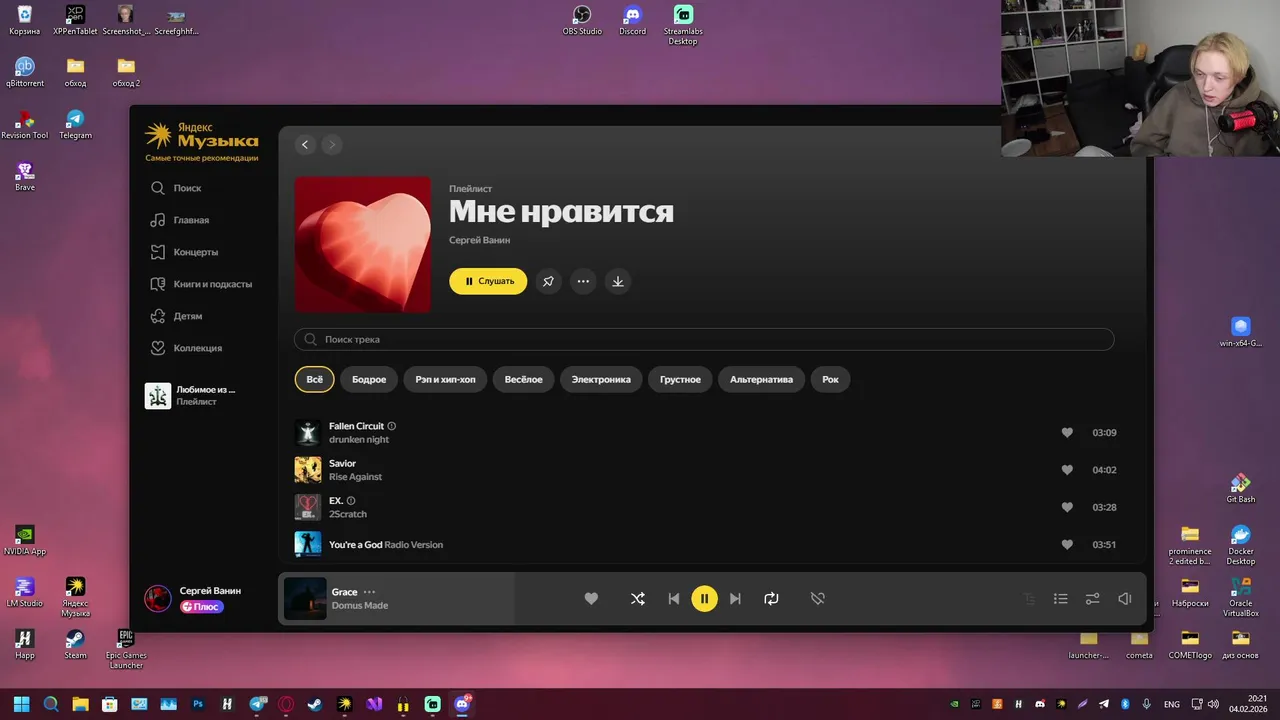Viewport: 1280px width, 720px height.
Task: Open Книги и подкасты section
Action: pyautogui.click(x=201, y=284)
